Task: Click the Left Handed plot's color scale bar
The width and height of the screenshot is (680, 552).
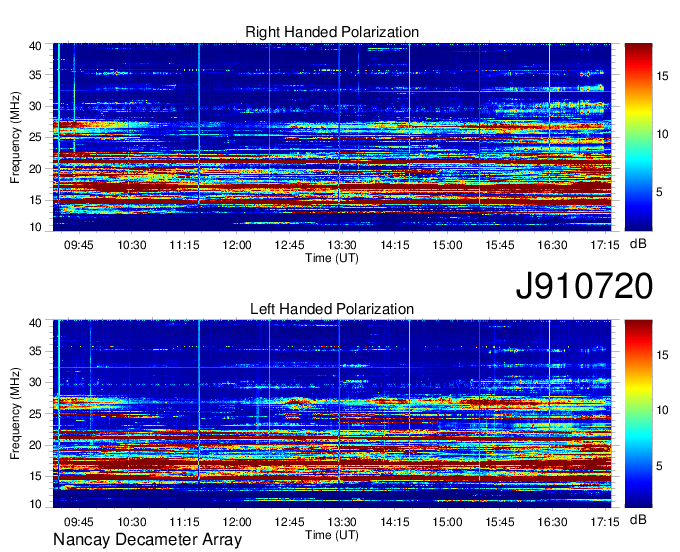Action: pyautogui.click(x=638, y=414)
